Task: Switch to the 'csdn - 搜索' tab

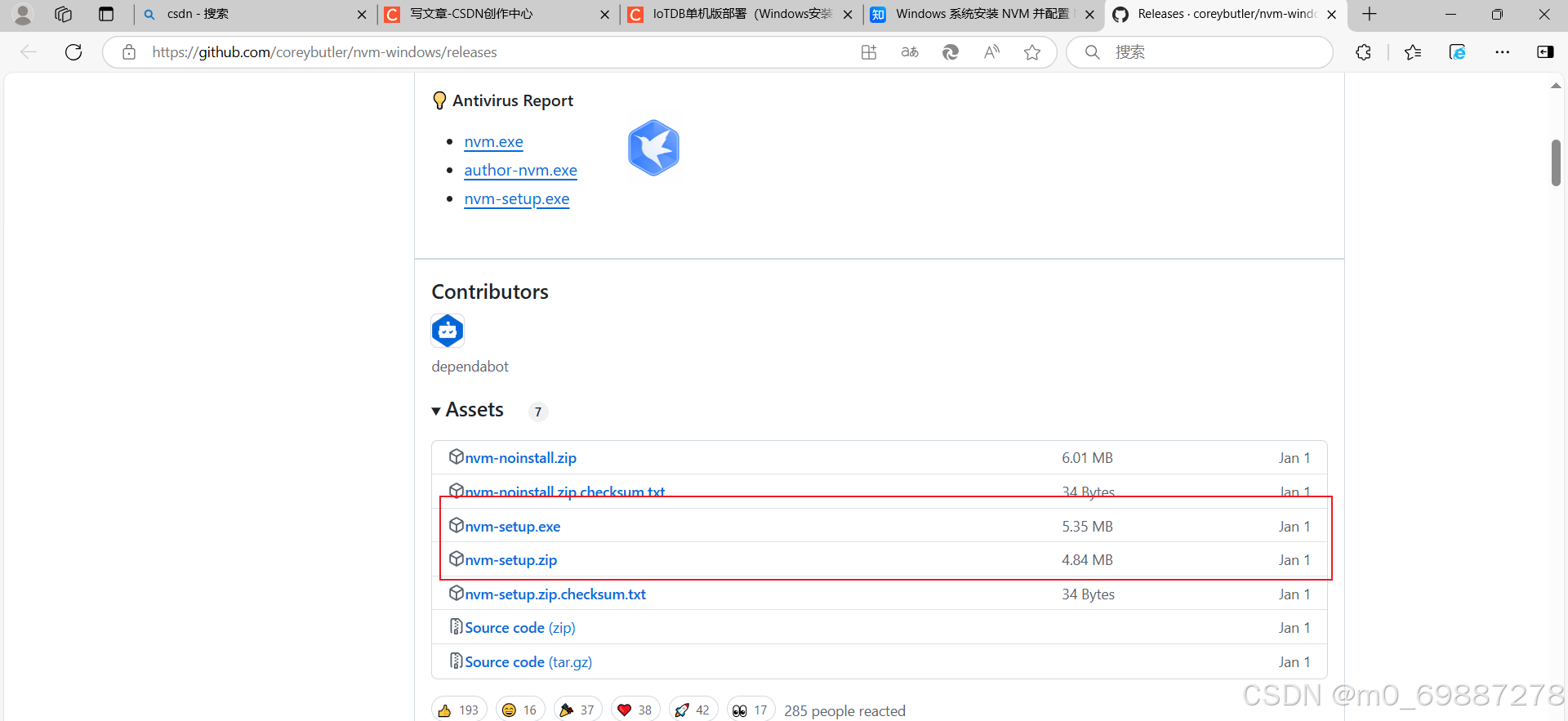Action: 253,14
